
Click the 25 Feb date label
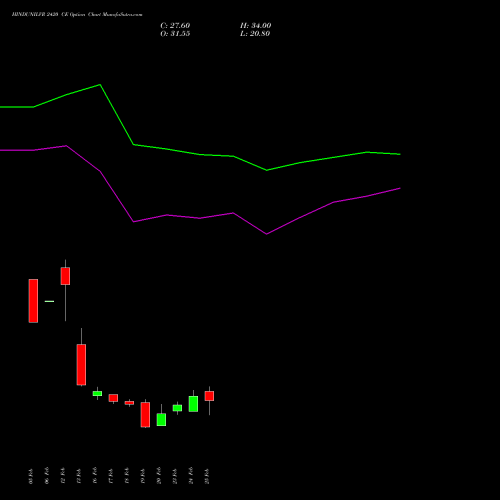pos(207,476)
